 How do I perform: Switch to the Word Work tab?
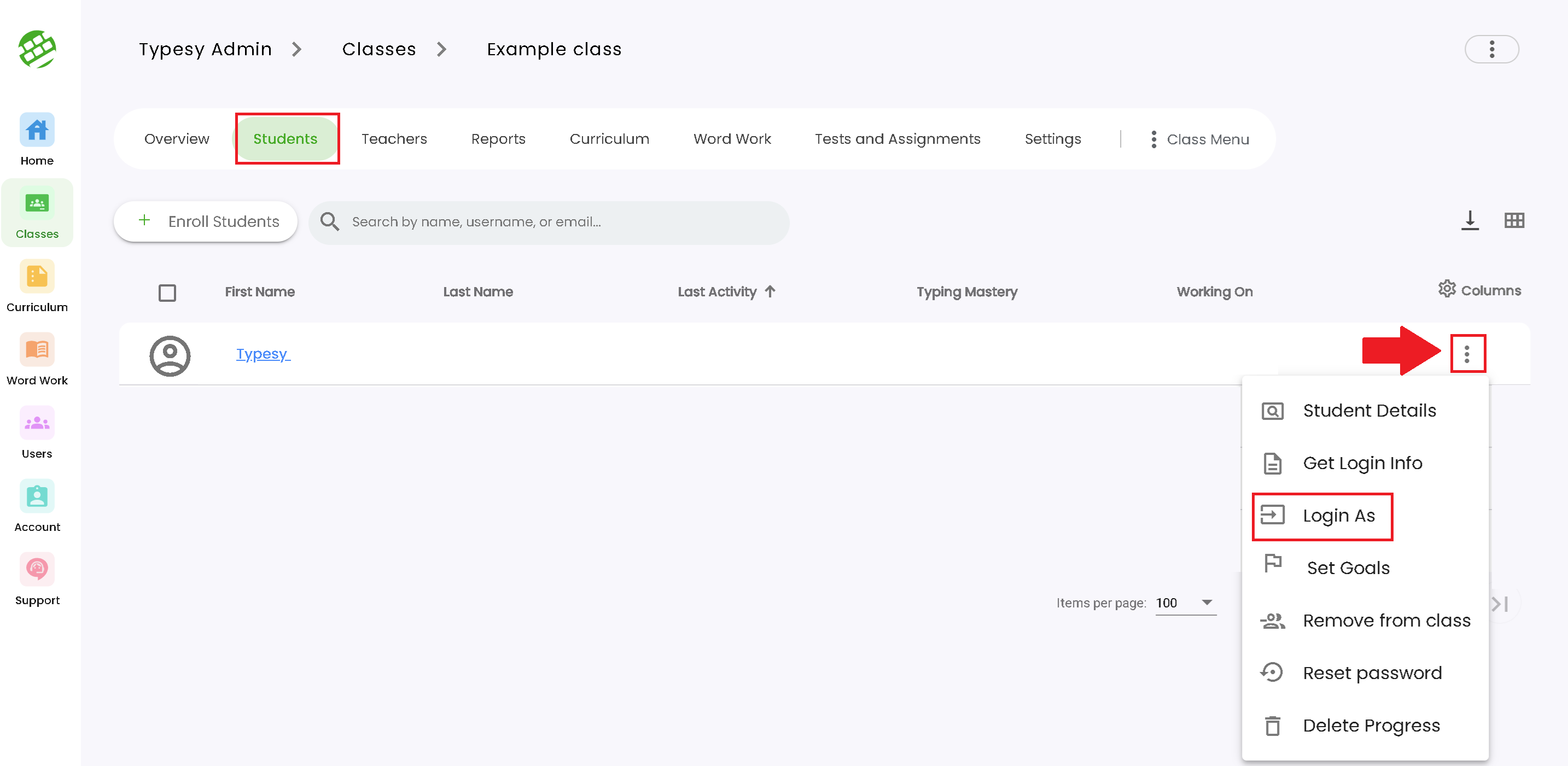point(732,139)
